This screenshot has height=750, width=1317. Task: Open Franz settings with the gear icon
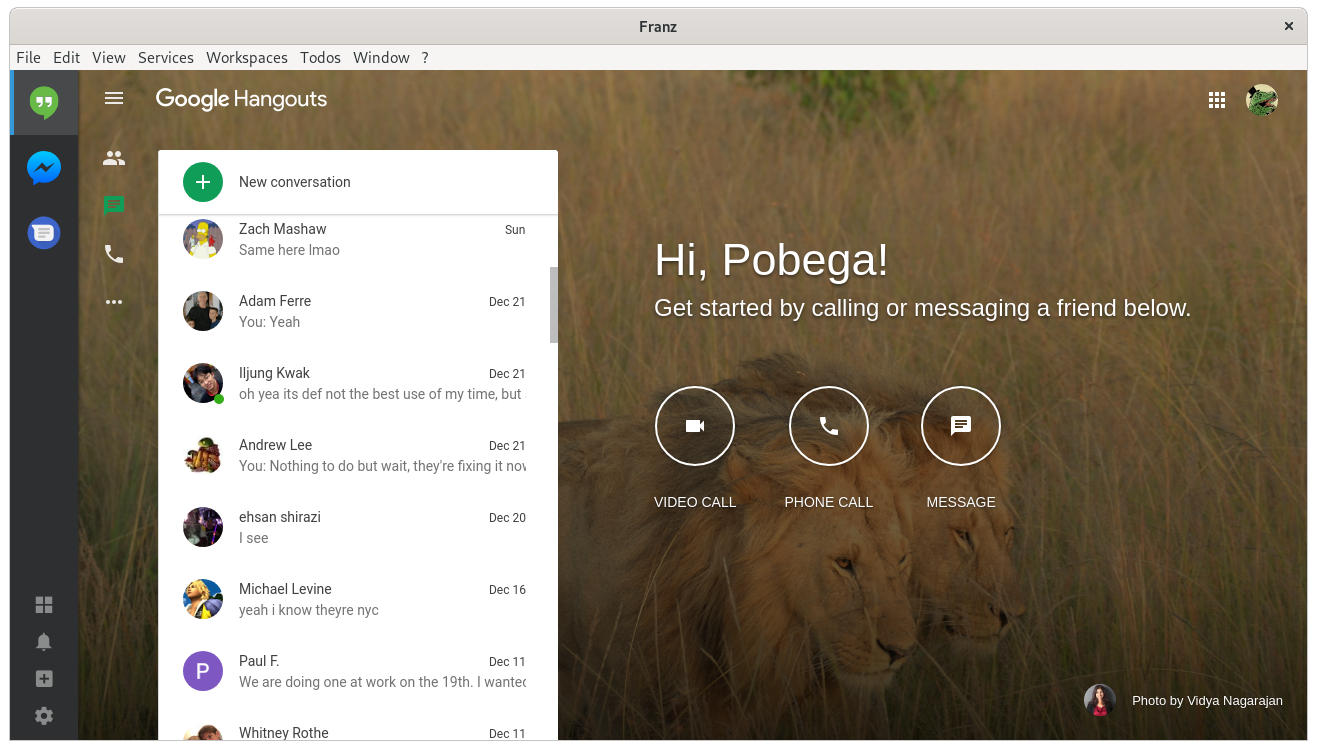click(x=43, y=715)
